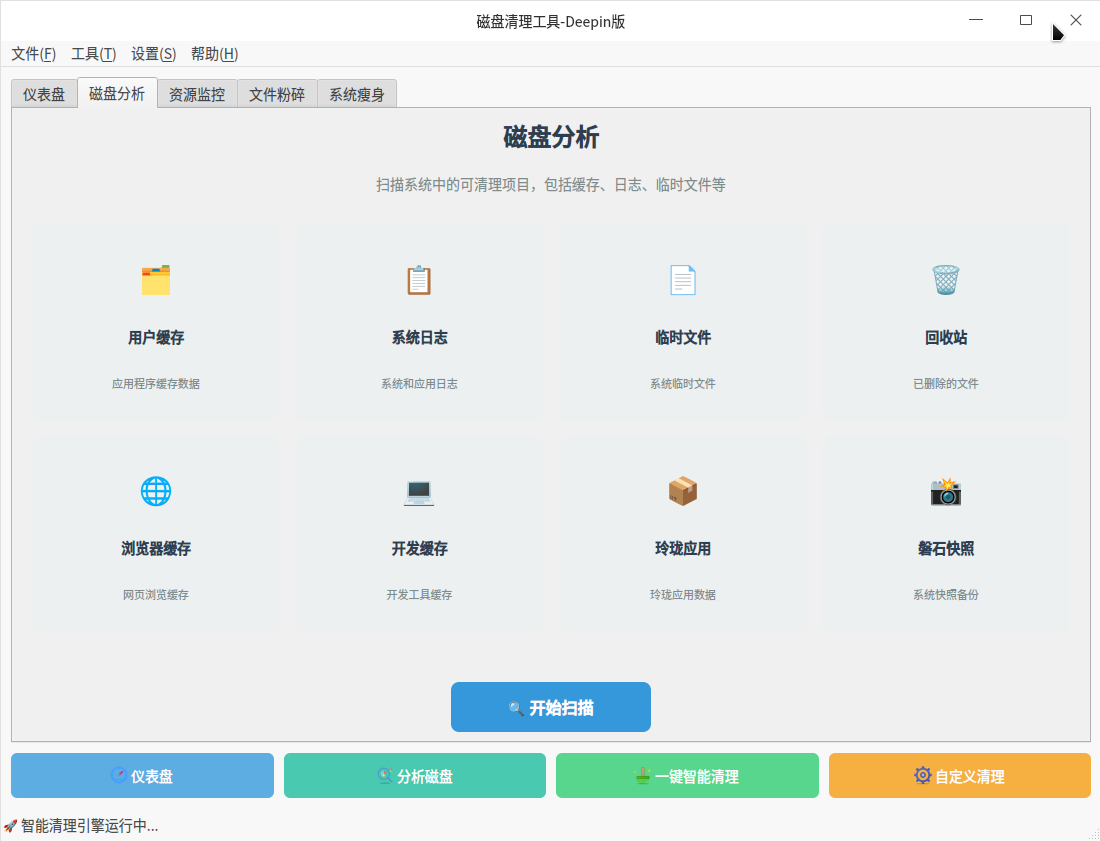This screenshot has height=841, width=1100.
Task: Click the 用户缓存 folder icon
Action: [x=156, y=281]
